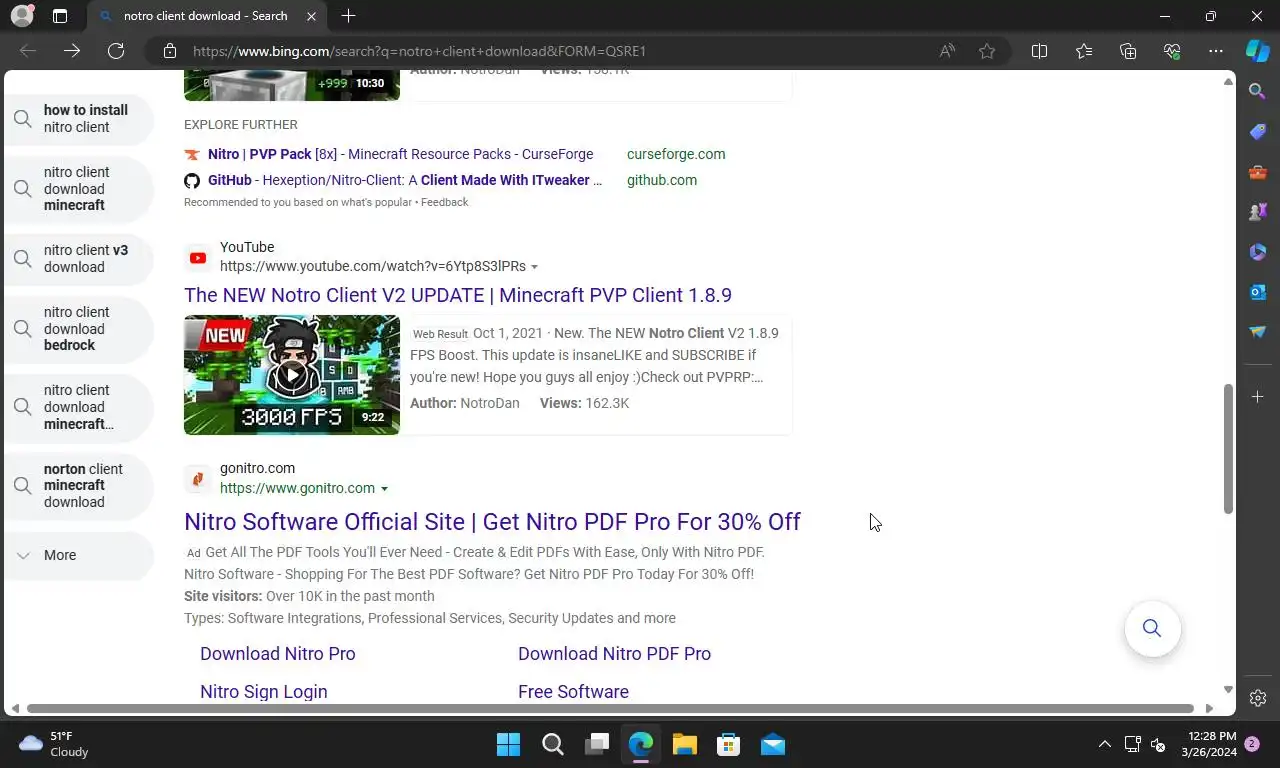
Task: Open the sidebar Drop paper-plane icon
Action: (x=1258, y=332)
